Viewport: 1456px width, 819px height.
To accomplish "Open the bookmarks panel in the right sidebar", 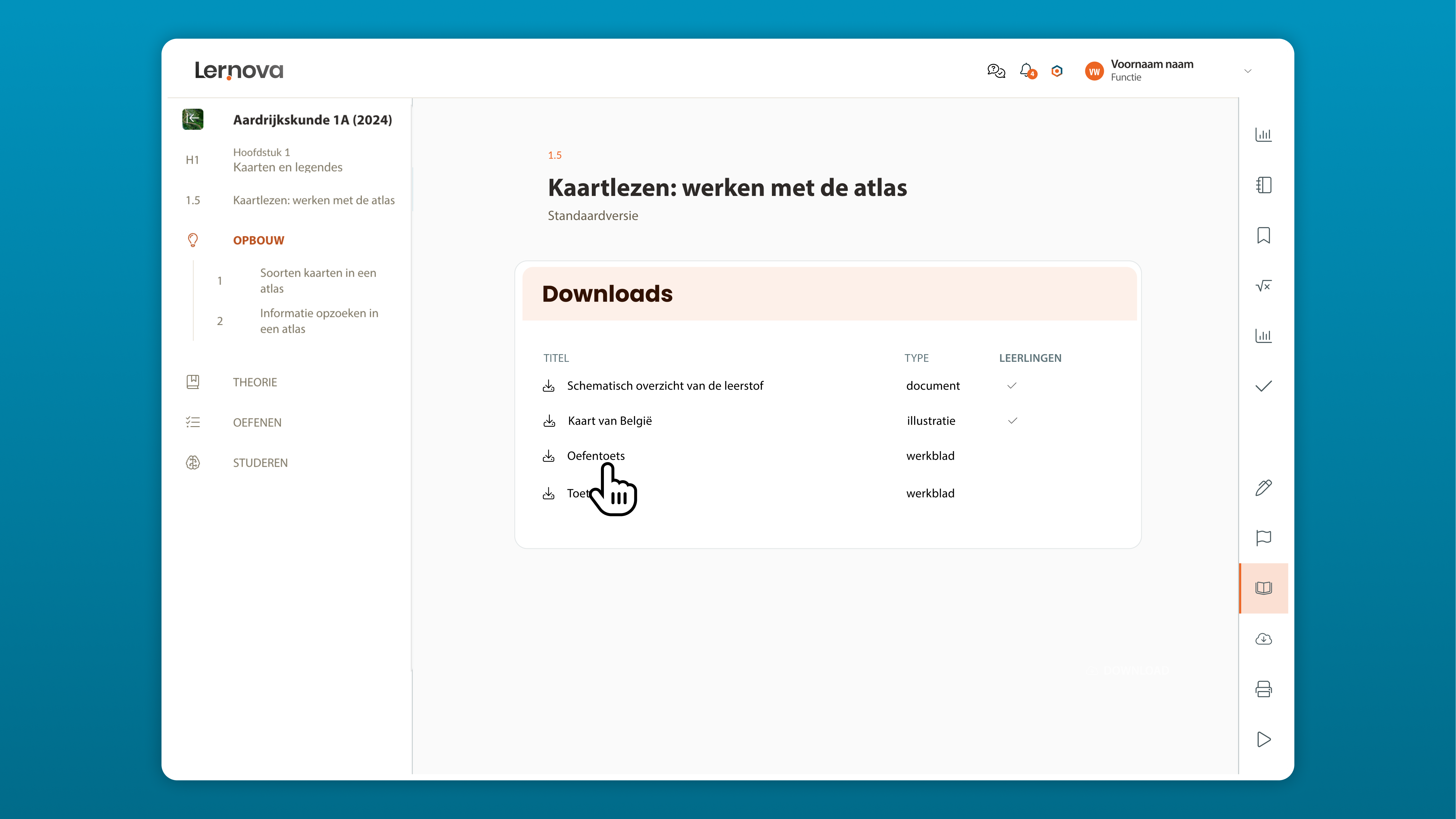I will click(x=1264, y=236).
